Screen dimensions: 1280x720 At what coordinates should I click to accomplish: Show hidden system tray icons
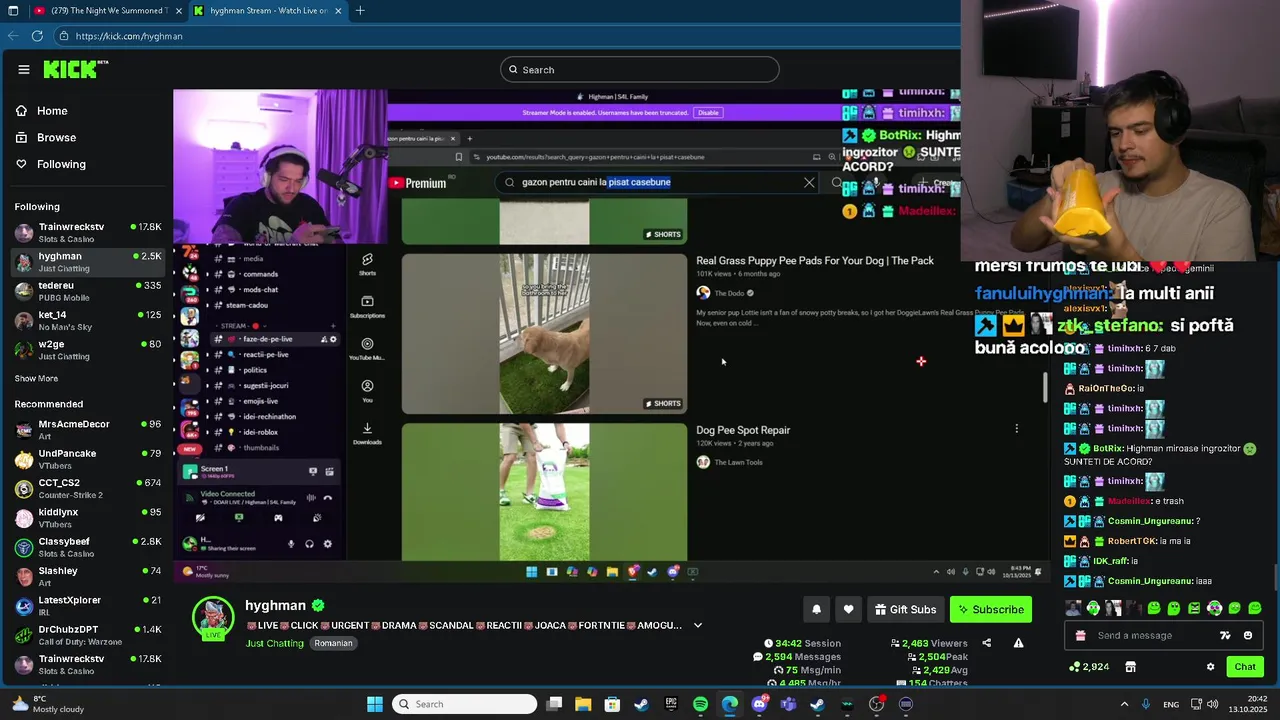tap(1124, 704)
